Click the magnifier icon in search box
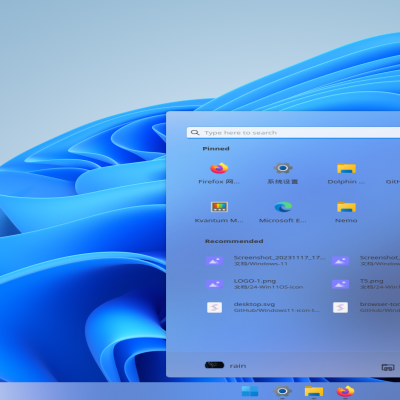 click(195, 133)
